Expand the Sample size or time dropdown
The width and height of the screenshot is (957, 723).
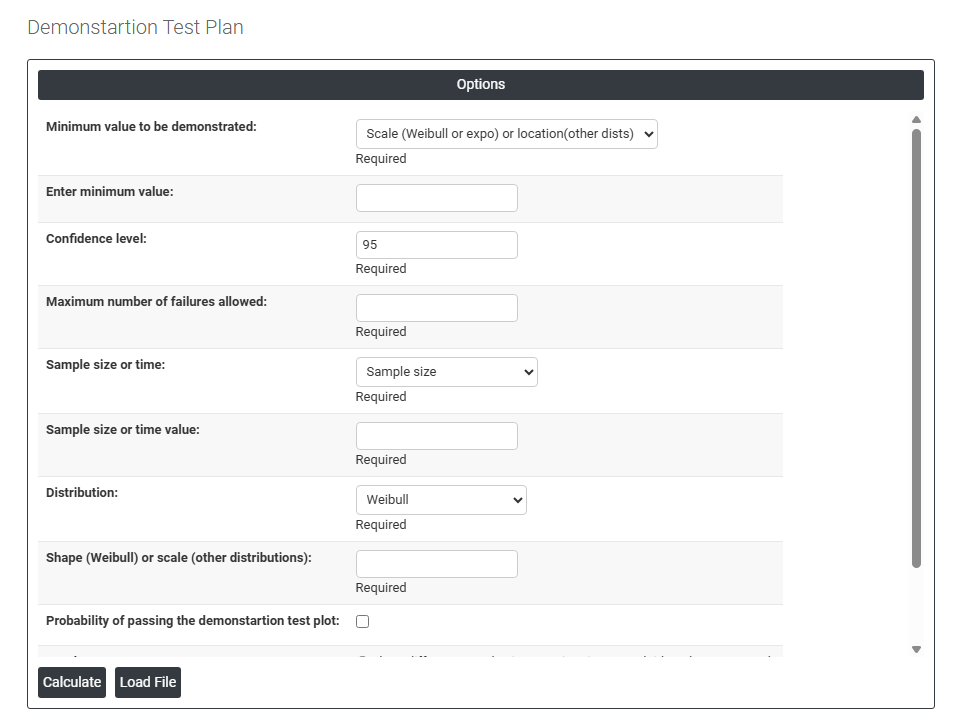446,372
